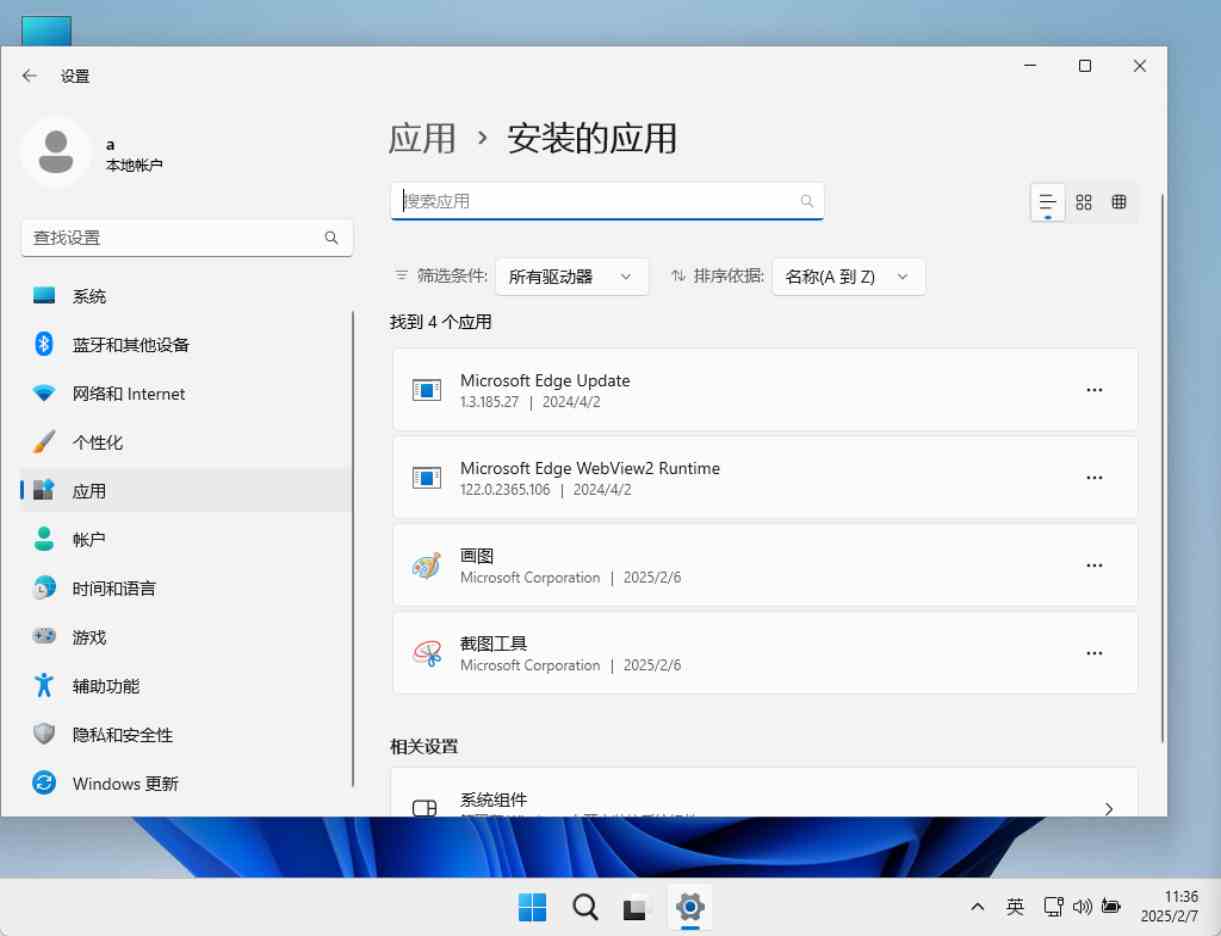The width and height of the screenshot is (1221, 936).
Task: Click the Settings gear on the taskbar
Action: click(690, 907)
